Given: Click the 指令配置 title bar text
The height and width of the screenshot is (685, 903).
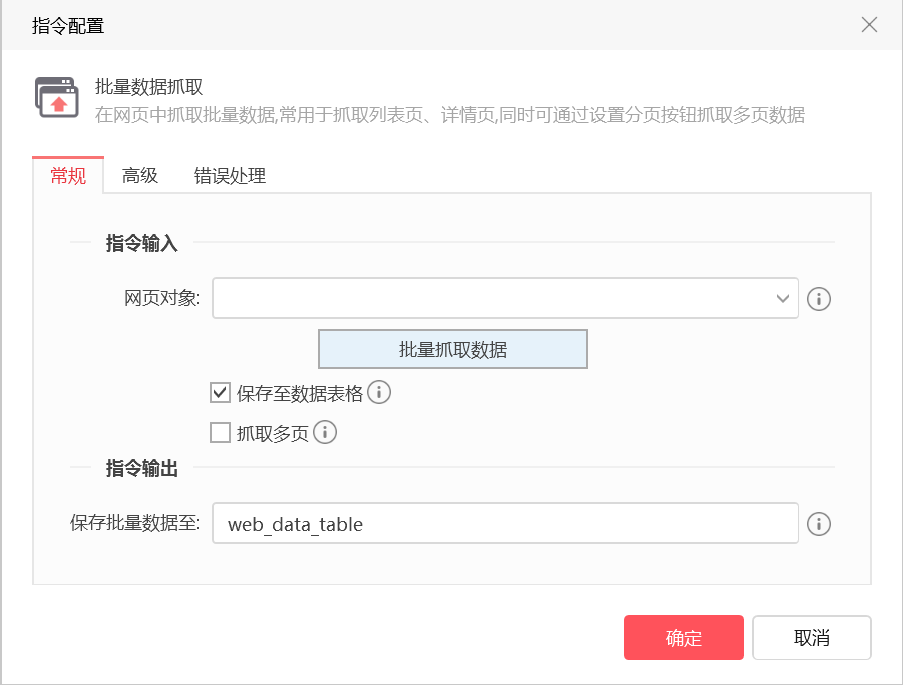Looking at the screenshot, I should click(x=68, y=26).
